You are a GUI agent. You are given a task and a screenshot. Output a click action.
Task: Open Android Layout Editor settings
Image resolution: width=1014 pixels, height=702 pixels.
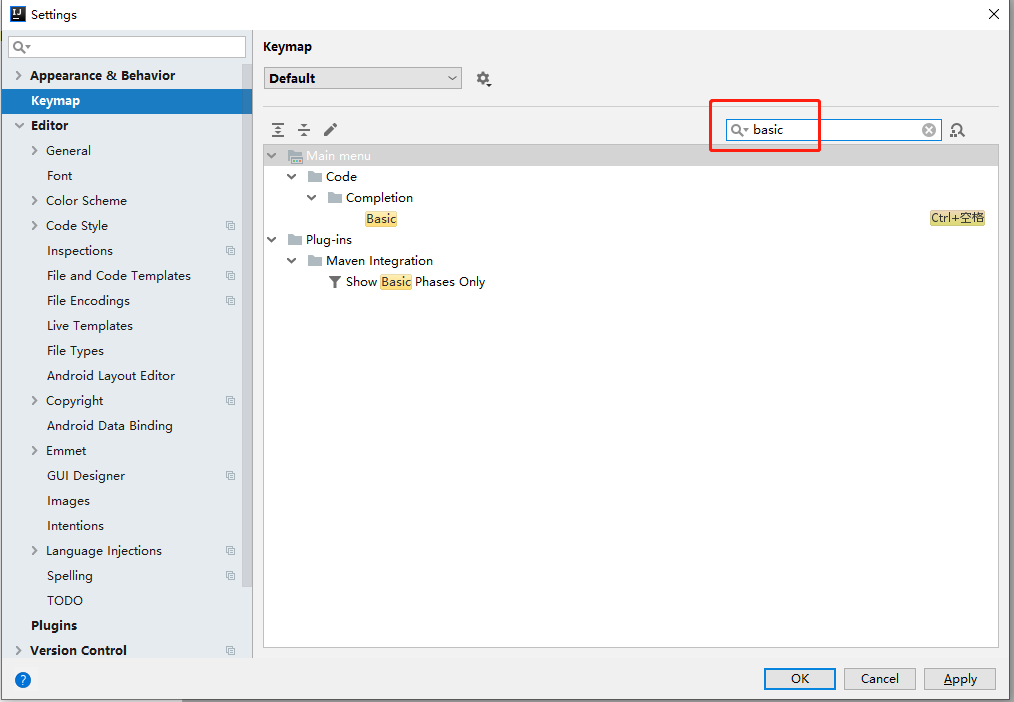111,376
